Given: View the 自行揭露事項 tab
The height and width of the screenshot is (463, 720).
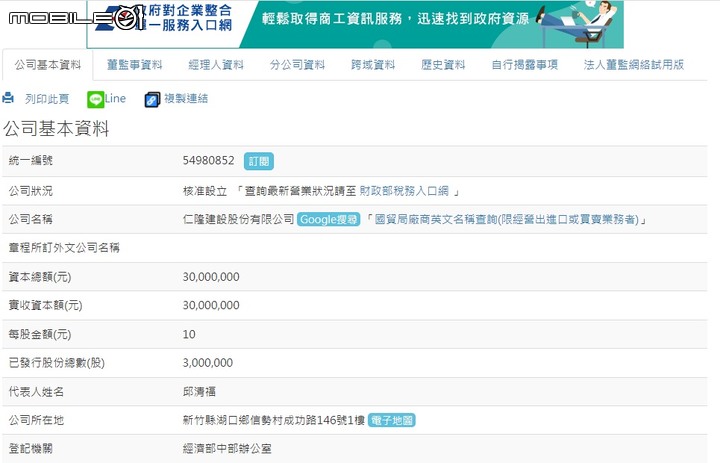Looking at the screenshot, I should [524, 65].
